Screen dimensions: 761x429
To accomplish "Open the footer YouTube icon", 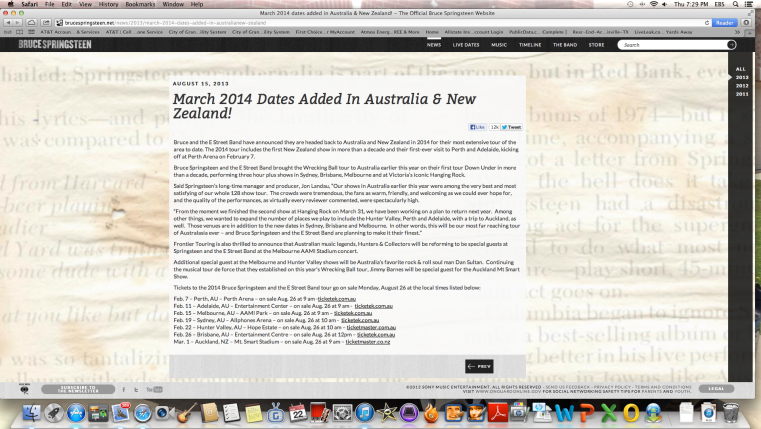I will tap(154, 390).
